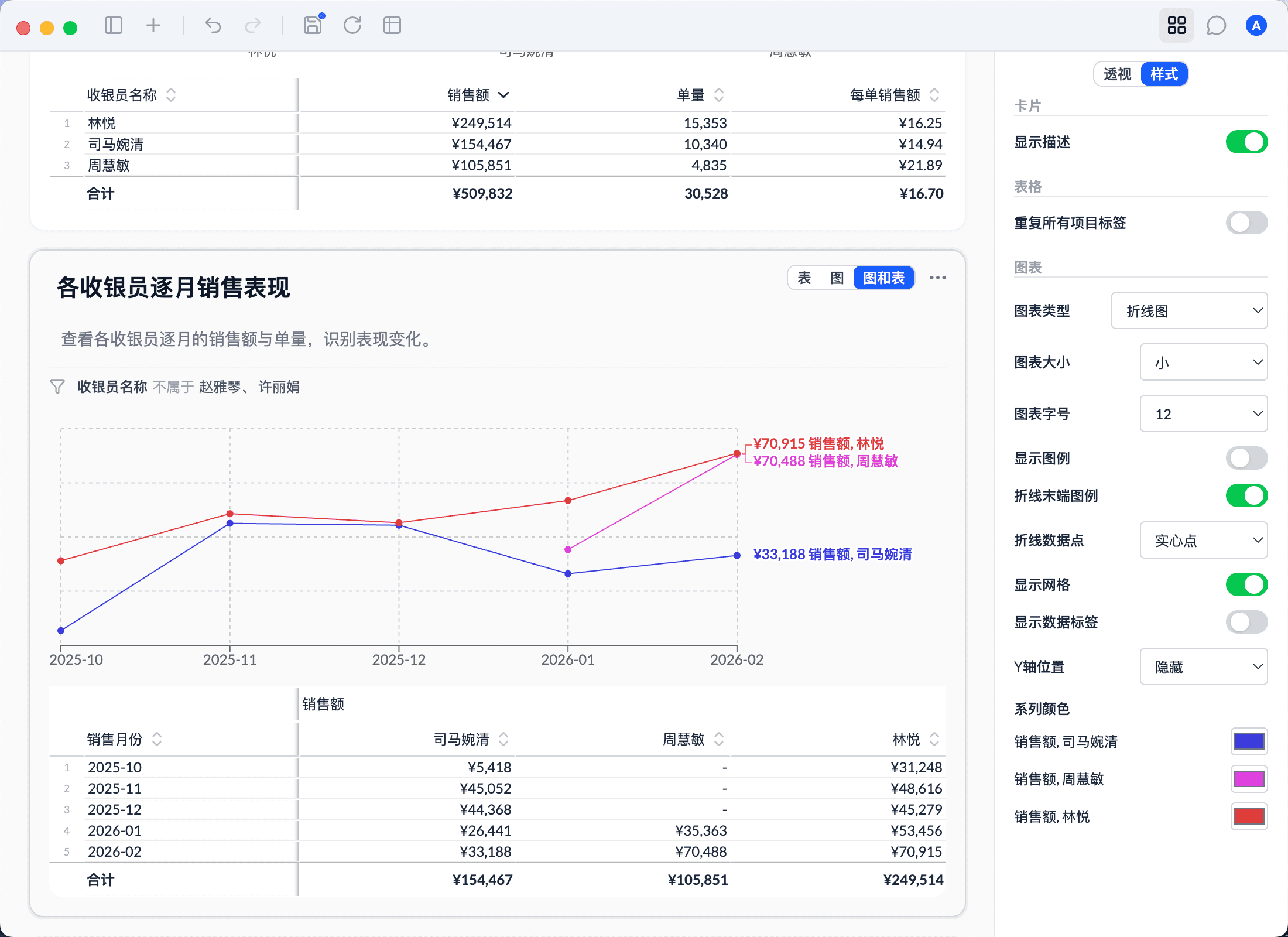Click the filter funnel icon
1288x937 pixels.
coord(57,387)
